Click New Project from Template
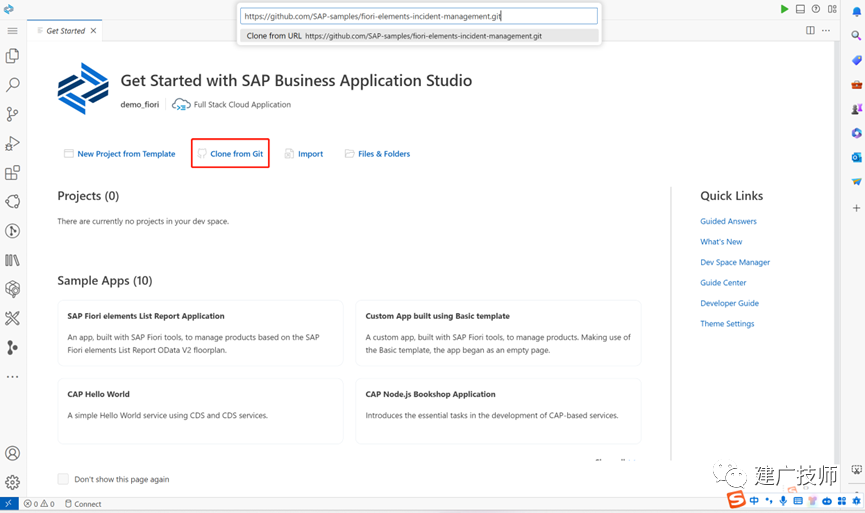The height and width of the screenshot is (513, 865). click(120, 154)
